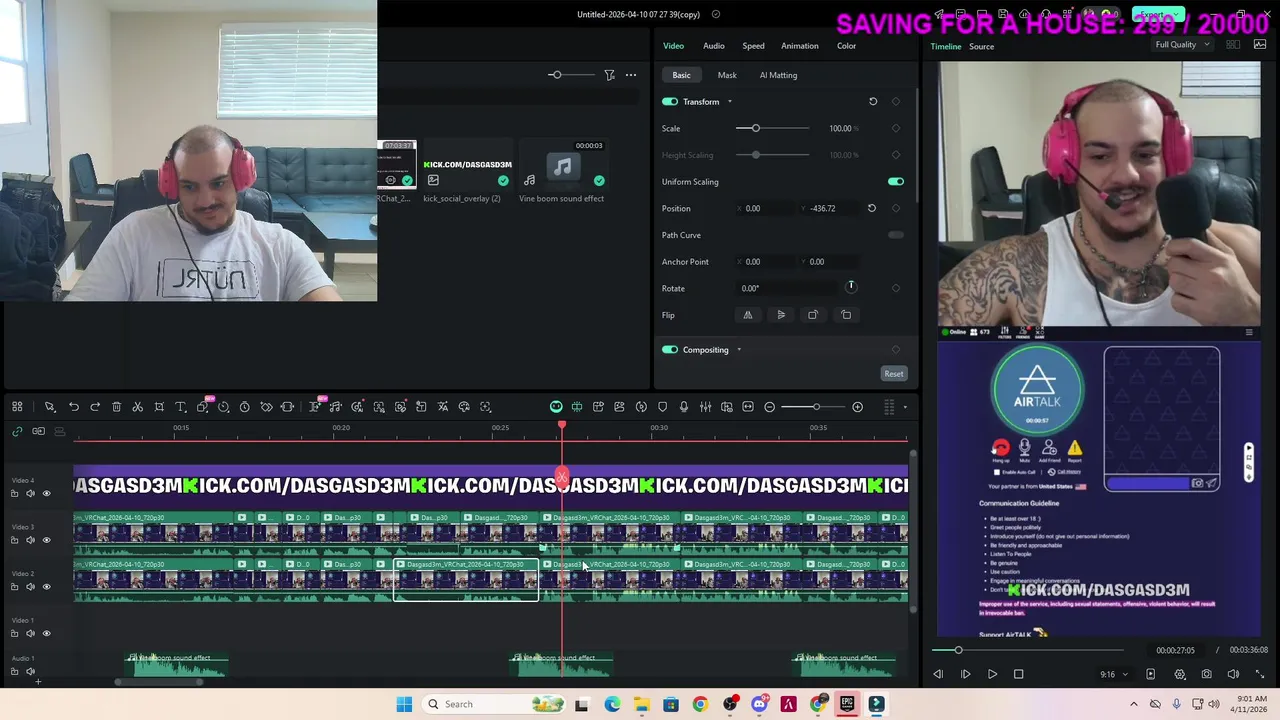Adjust the timeline zoom slider
The width and height of the screenshot is (1280, 720).
816,407
